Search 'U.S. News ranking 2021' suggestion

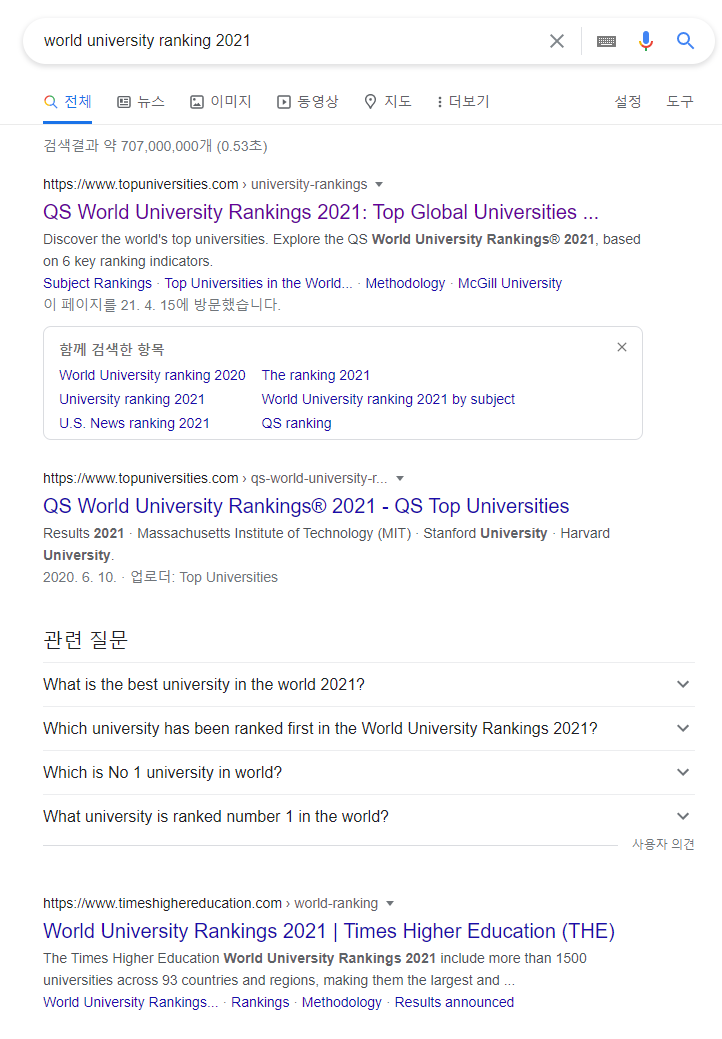click(134, 423)
